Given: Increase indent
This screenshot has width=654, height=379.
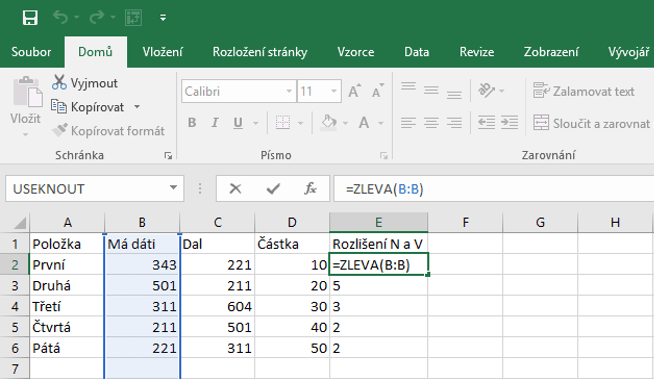Looking at the screenshot, I should click(x=509, y=123).
